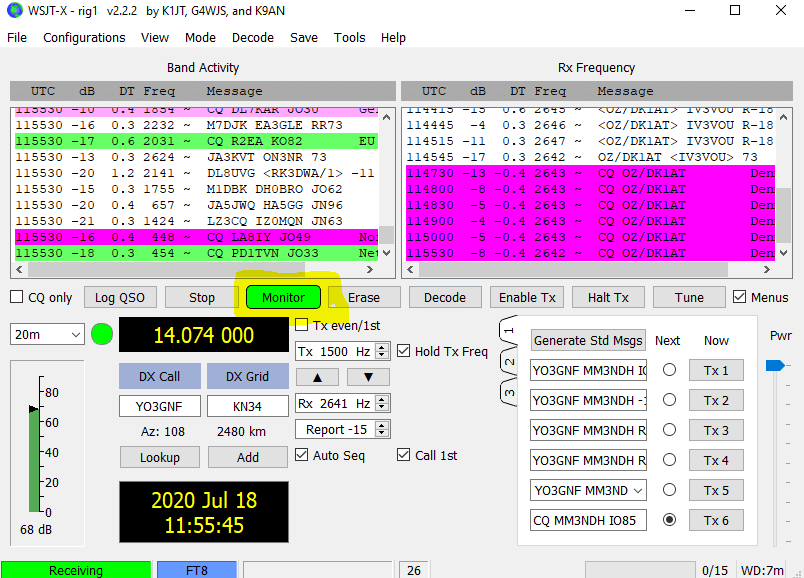Viewport: 804px width, 578px height.
Task: Click the down arrow frequency shift button
Action: pyautogui.click(x=368, y=377)
